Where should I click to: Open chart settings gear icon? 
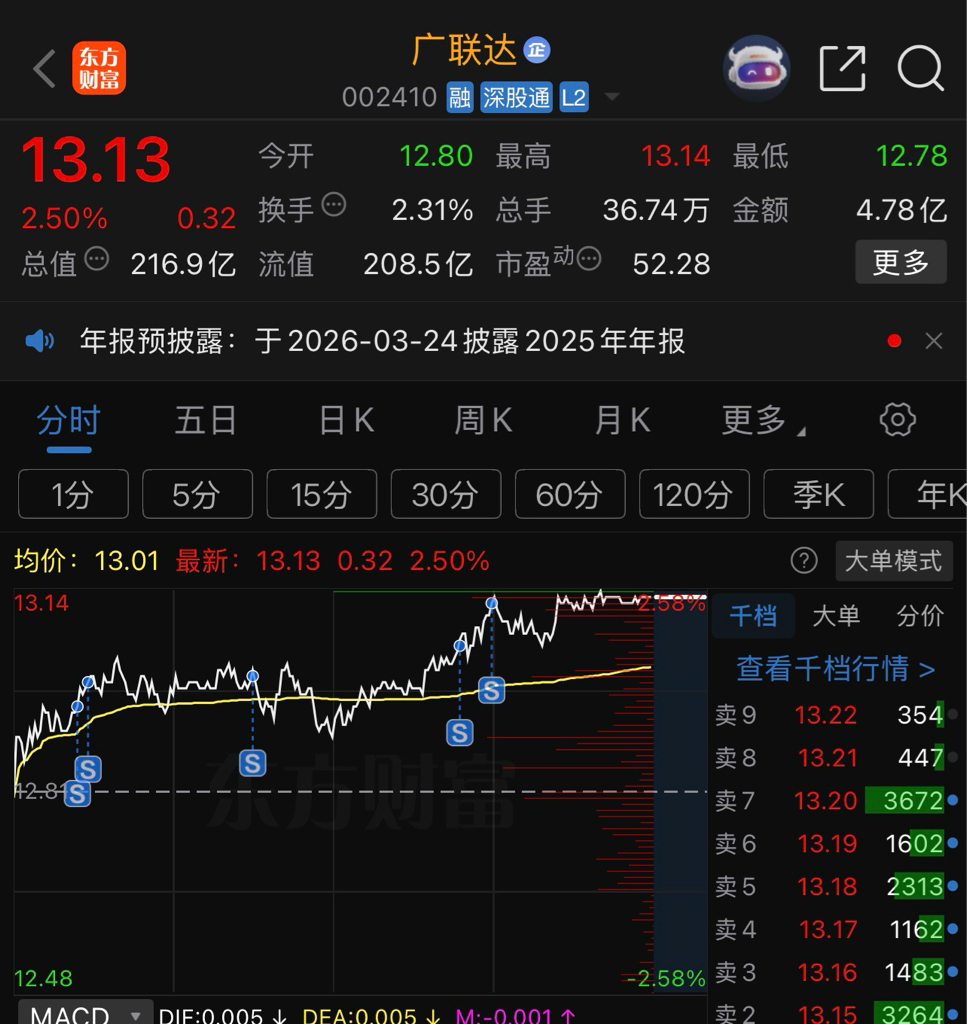(898, 419)
